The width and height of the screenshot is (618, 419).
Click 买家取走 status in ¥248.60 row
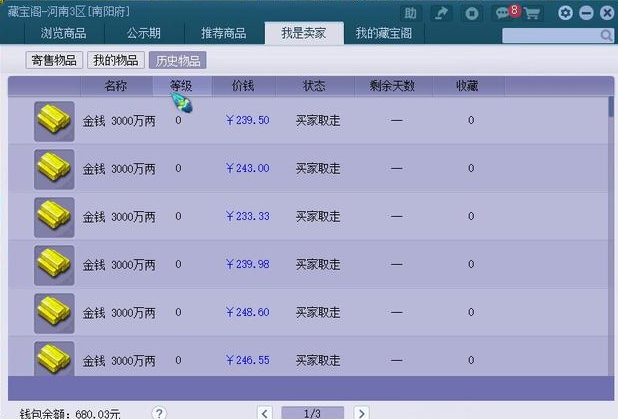[x=318, y=313]
